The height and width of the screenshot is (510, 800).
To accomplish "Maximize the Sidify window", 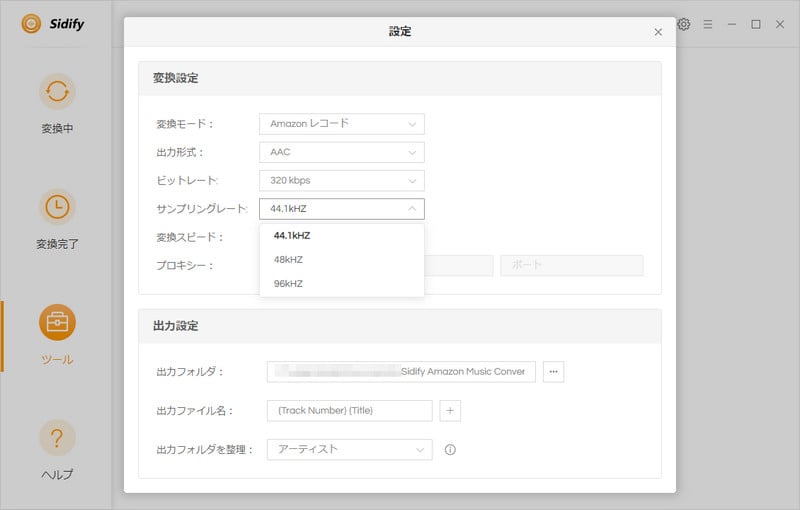I will tap(756, 24).
